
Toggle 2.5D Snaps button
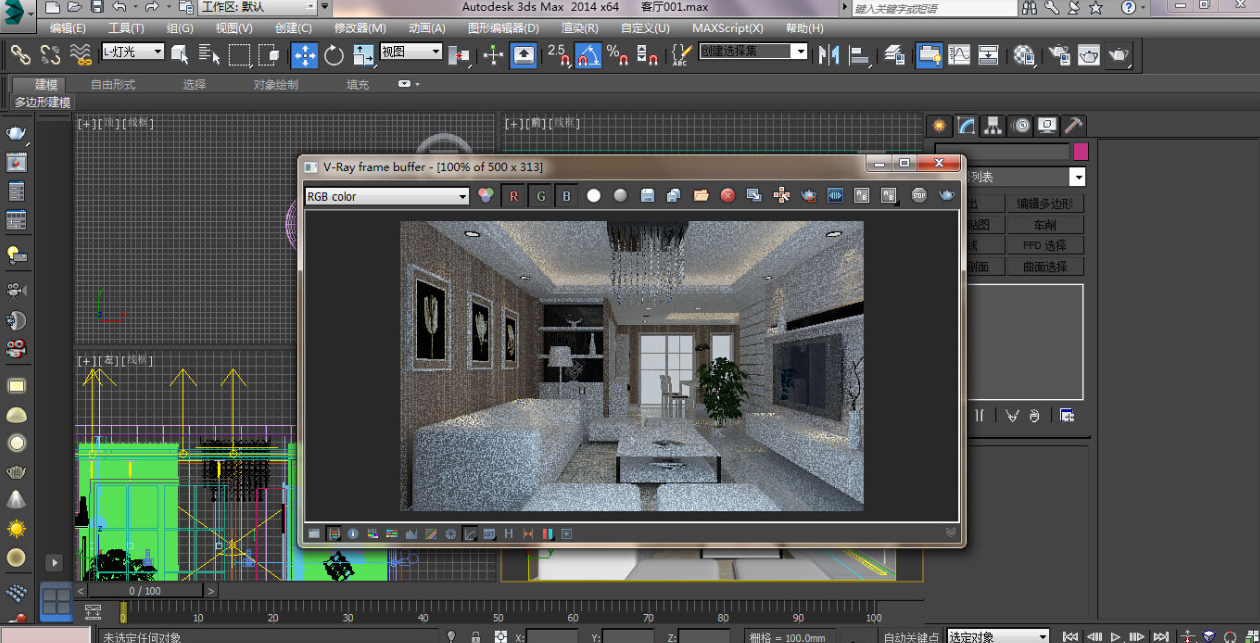click(558, 54)
